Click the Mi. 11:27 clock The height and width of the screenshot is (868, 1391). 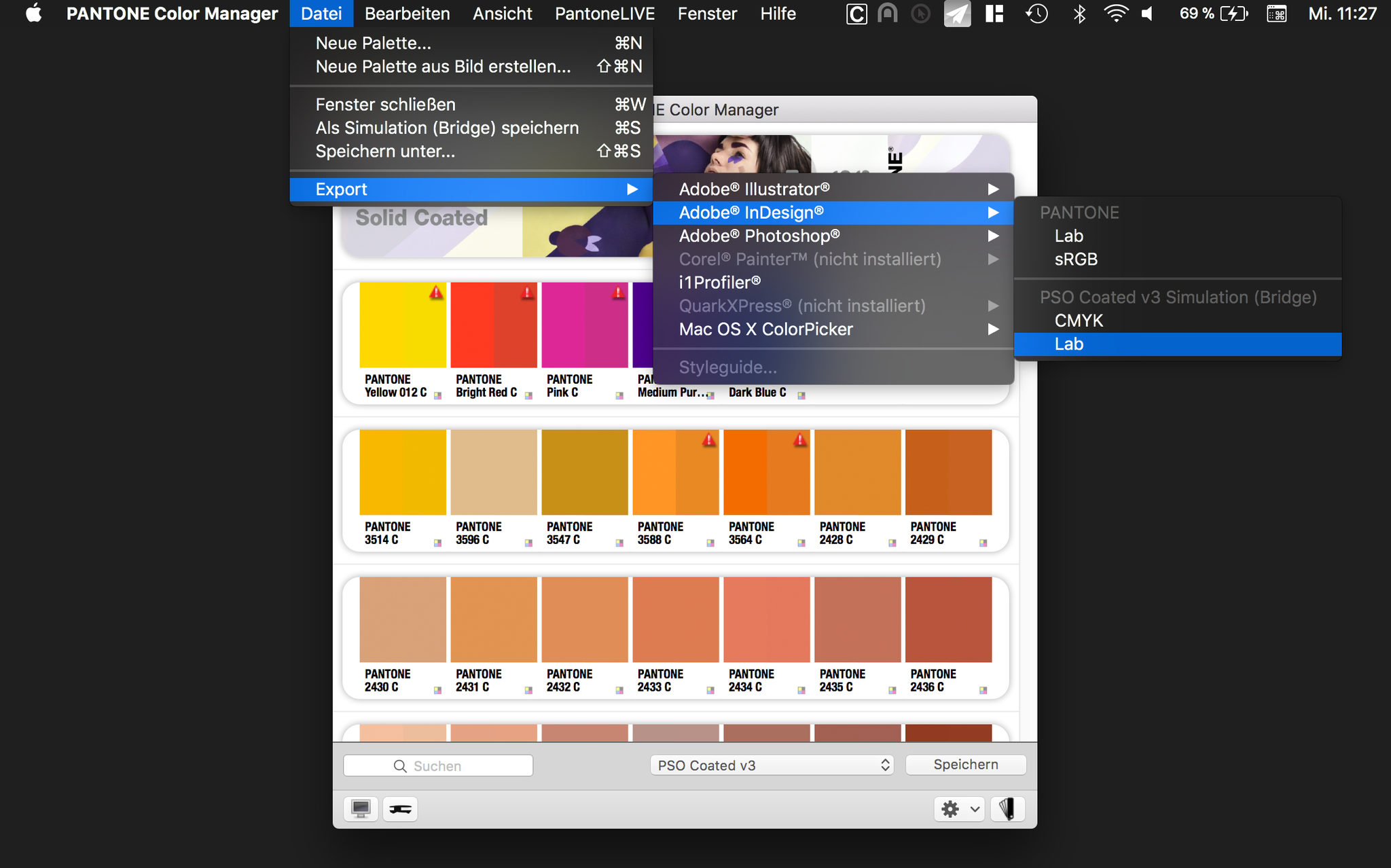[1342, 14]
